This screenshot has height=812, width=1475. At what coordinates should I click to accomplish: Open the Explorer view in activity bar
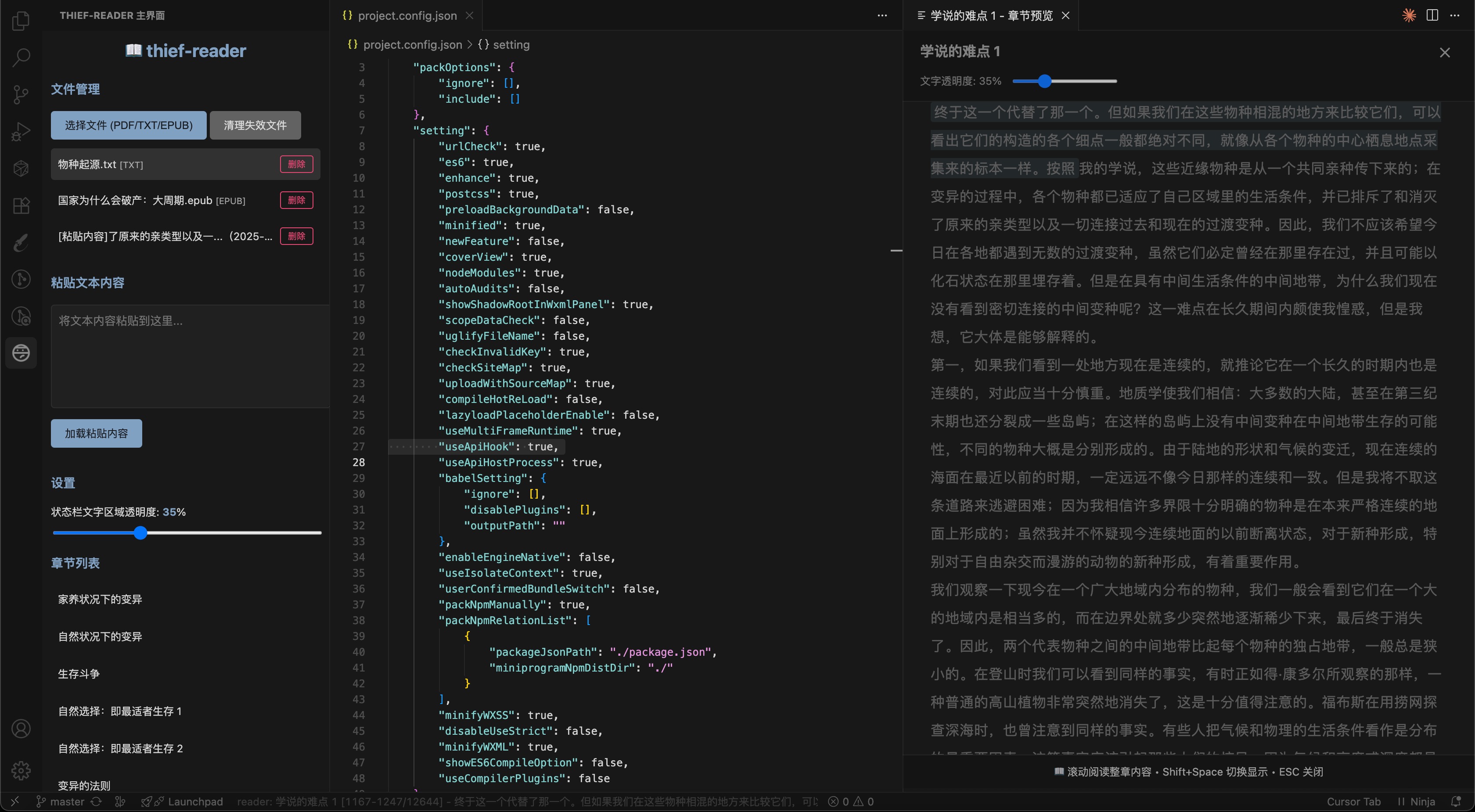(21, 21)
